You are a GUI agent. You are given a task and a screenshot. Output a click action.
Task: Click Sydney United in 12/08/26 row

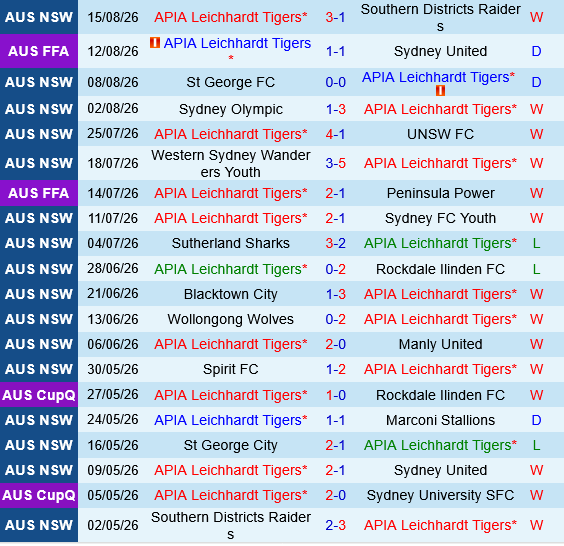pyautogui.click(x=440, y=51)
